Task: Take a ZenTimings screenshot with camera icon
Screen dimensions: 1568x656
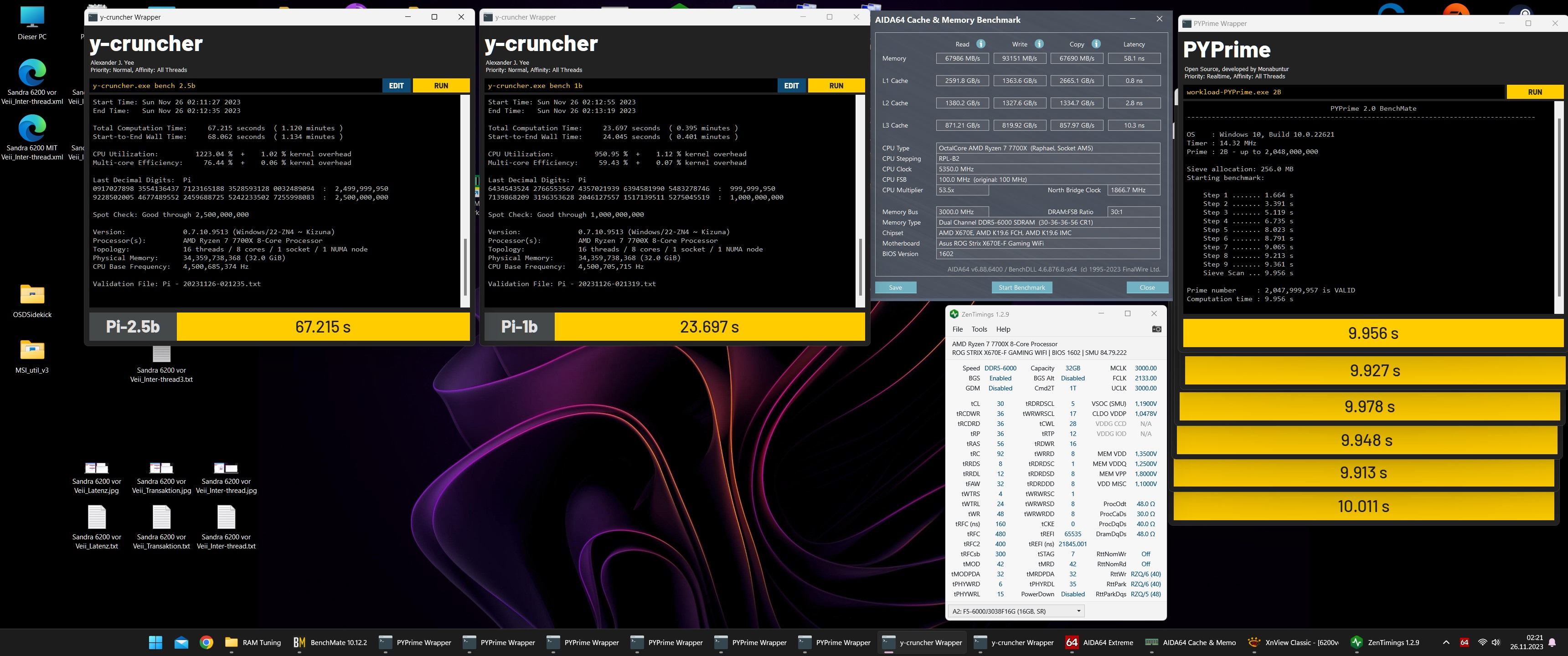Action: (x=1156, y=329)
